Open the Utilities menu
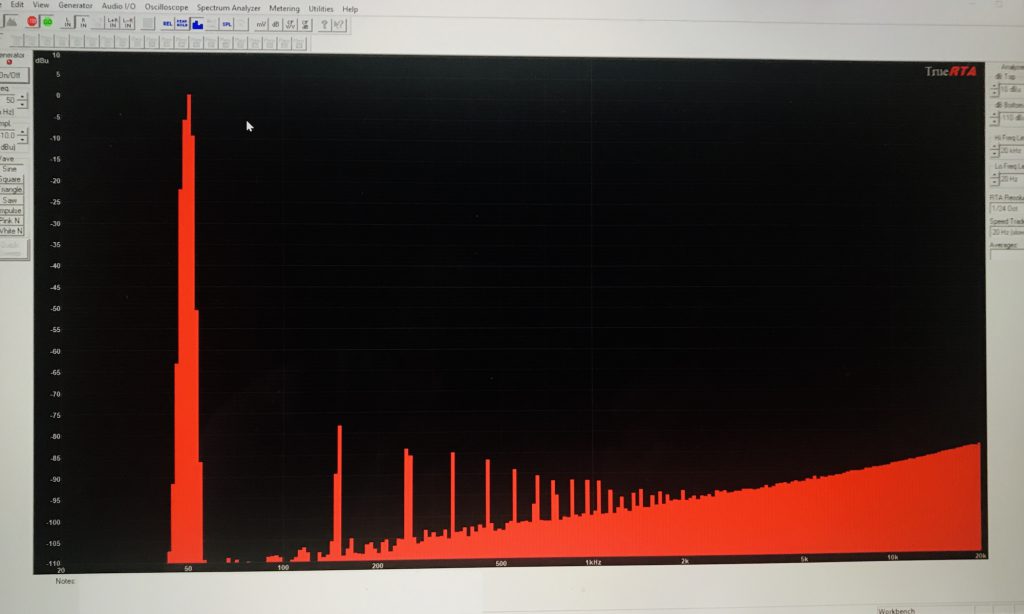Image resolution: width=1024 pixels, height=614 pixels. (x=321, y=8)
